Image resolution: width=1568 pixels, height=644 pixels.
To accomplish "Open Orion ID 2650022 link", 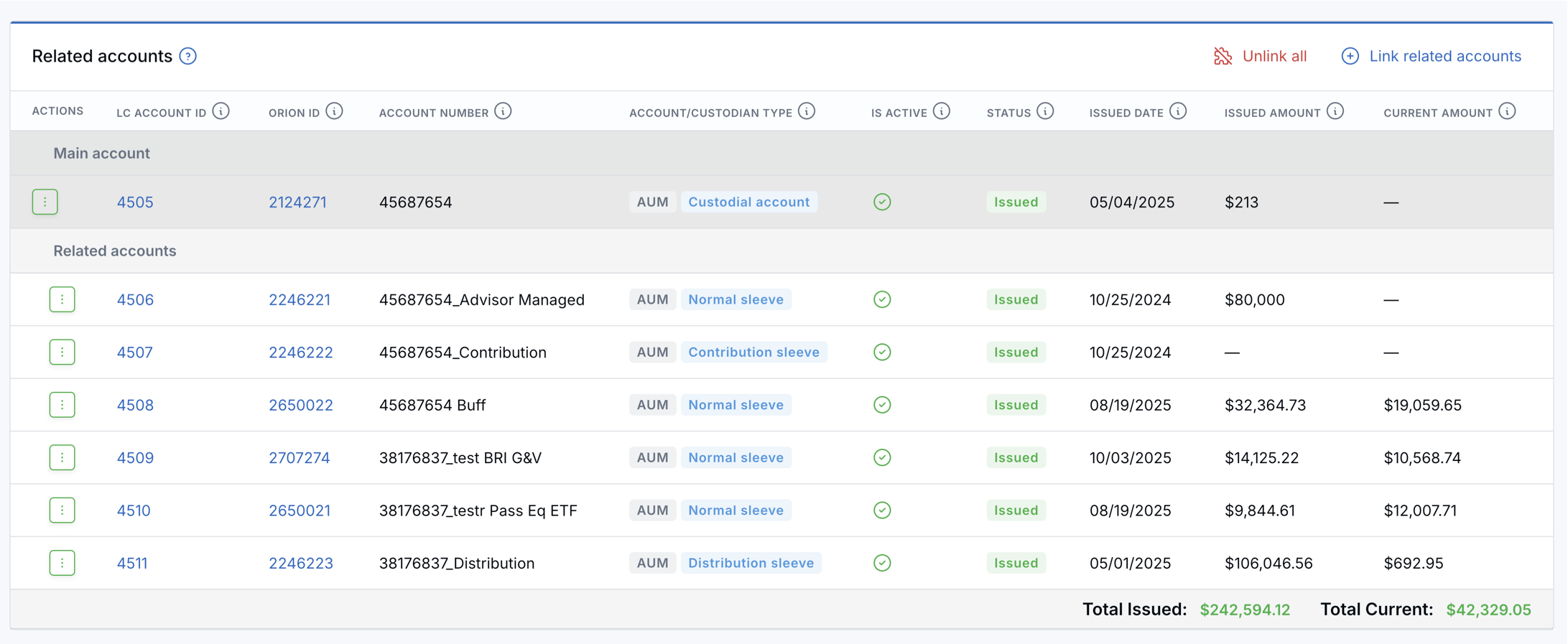I will [301, 405].
